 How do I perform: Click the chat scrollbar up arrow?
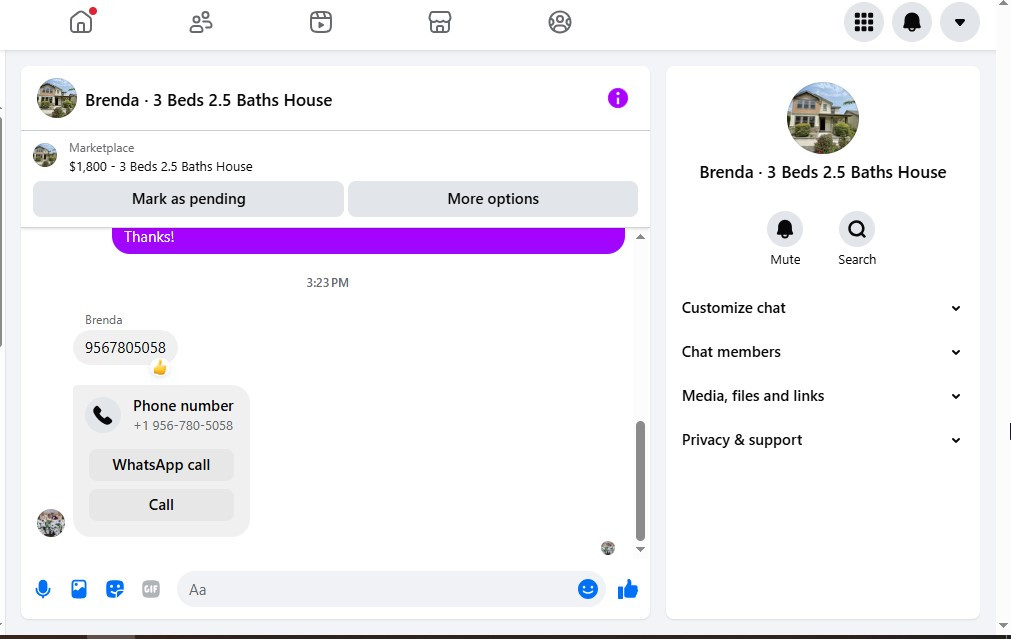640,237
